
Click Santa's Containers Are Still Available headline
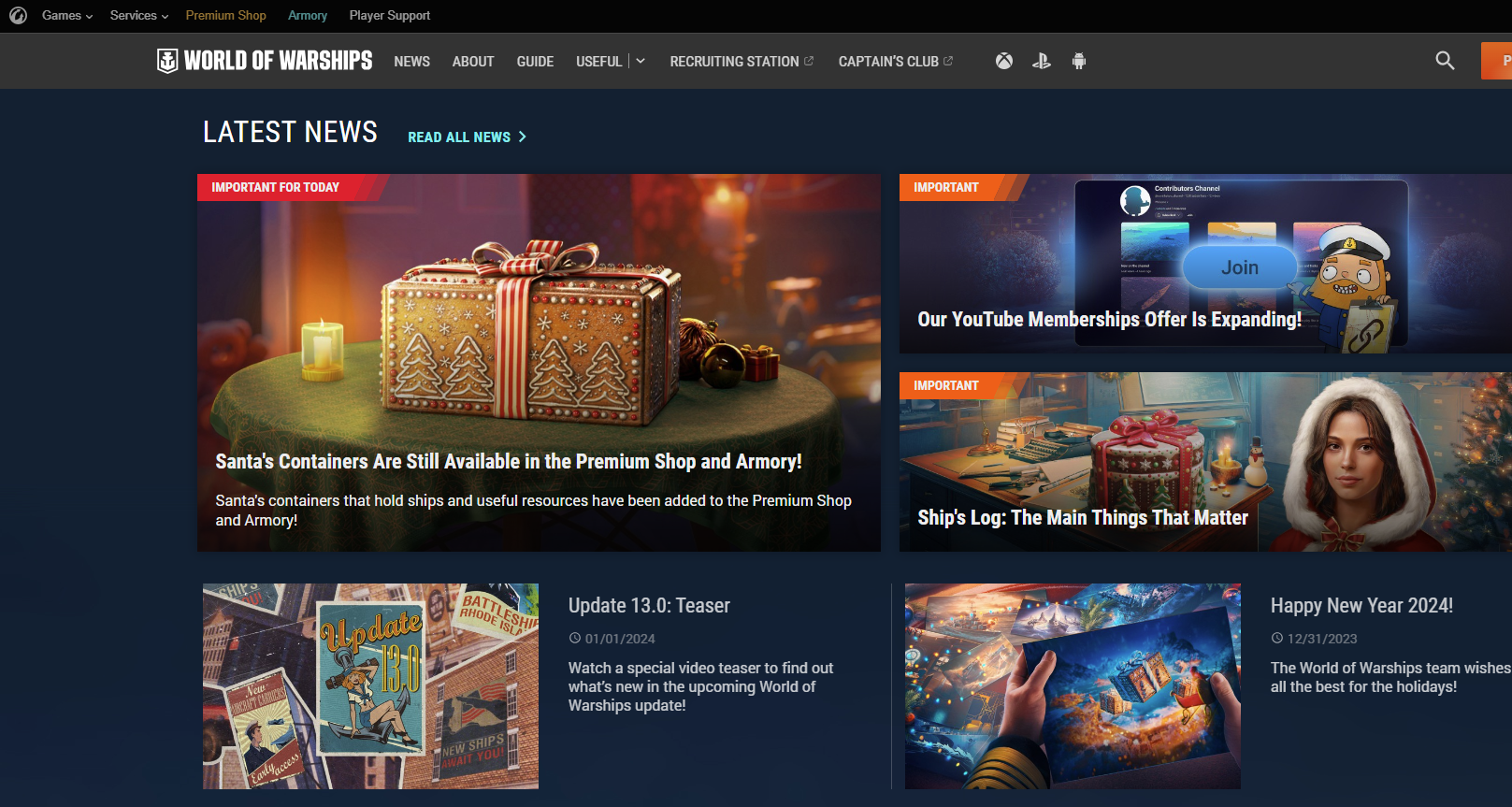click(509, 461)
